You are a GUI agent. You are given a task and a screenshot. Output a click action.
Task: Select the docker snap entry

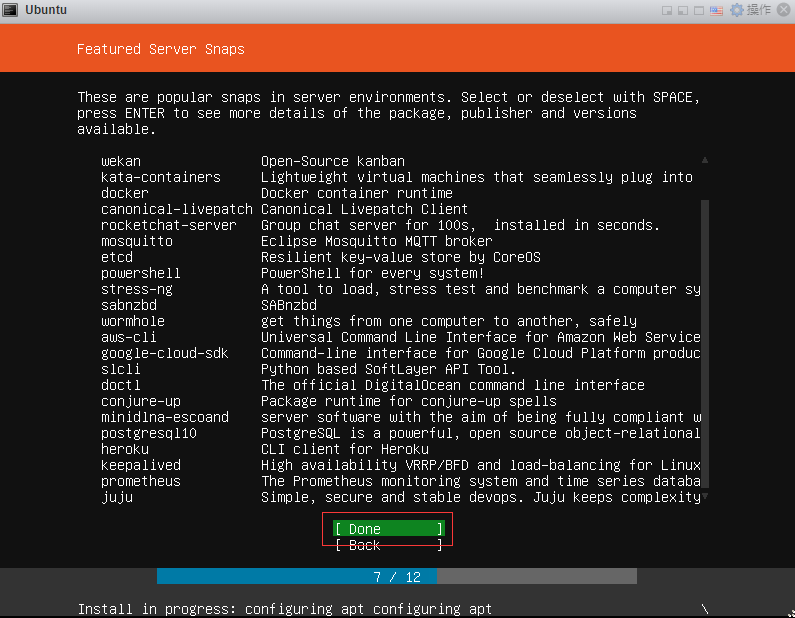click(124, 193)
